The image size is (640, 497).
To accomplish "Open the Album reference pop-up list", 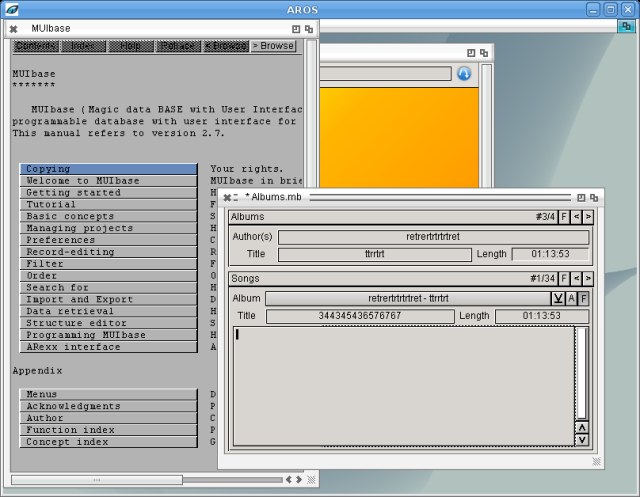I will pyautogui.click(x=557, y=298).
